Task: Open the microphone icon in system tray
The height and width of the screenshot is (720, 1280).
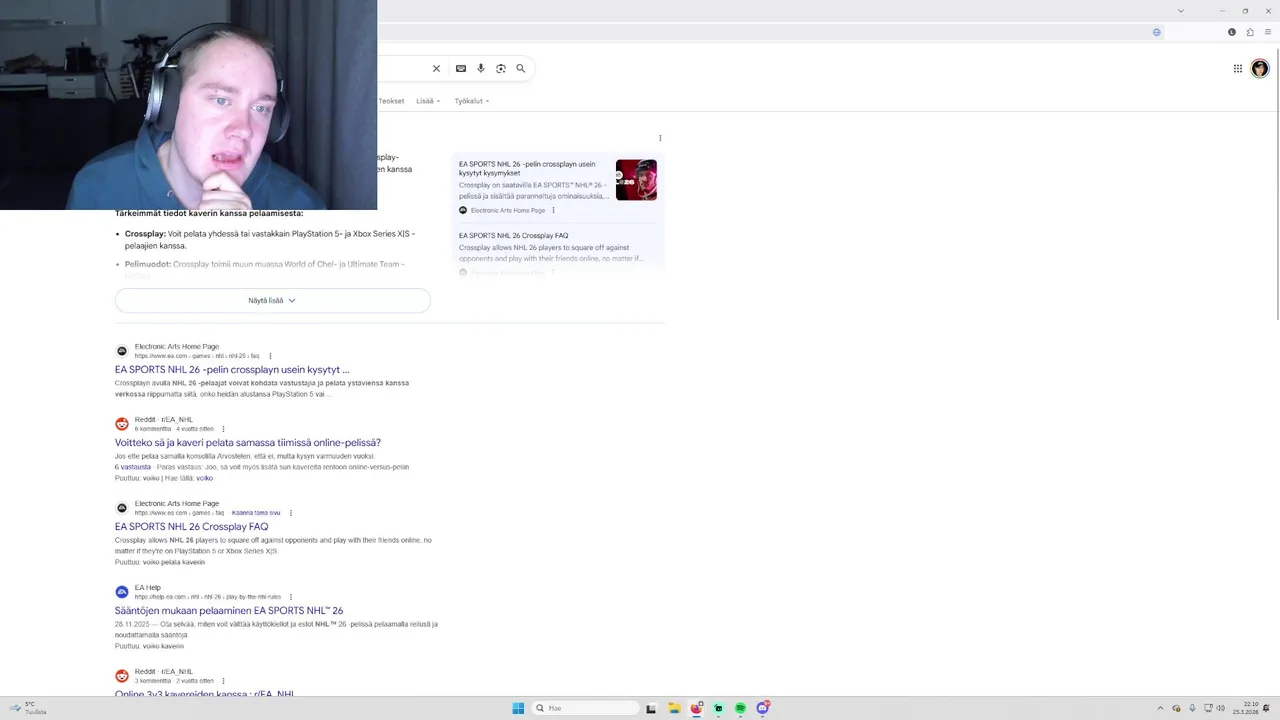Action: click(x=1192, y=708)
